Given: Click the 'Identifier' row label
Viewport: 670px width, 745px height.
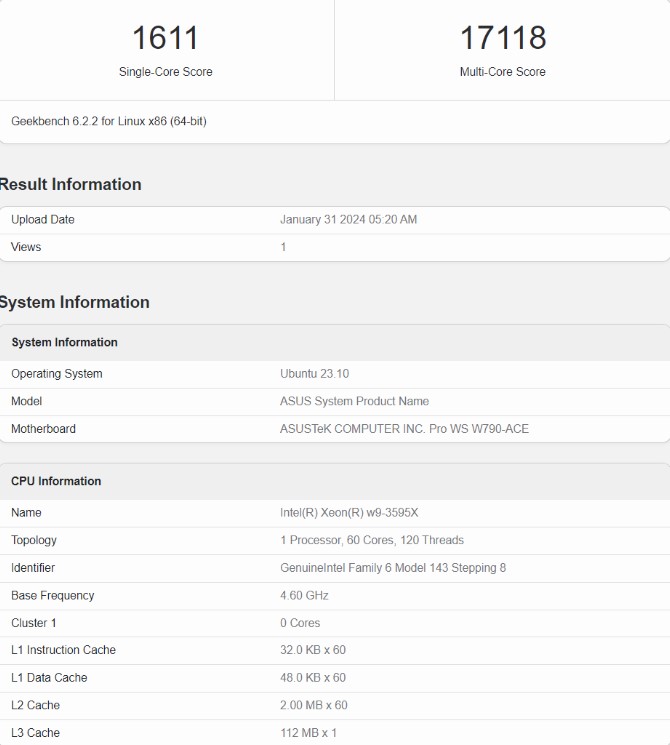Looking at the screenshot, I should pyautogui.click(x=33, y=568).
